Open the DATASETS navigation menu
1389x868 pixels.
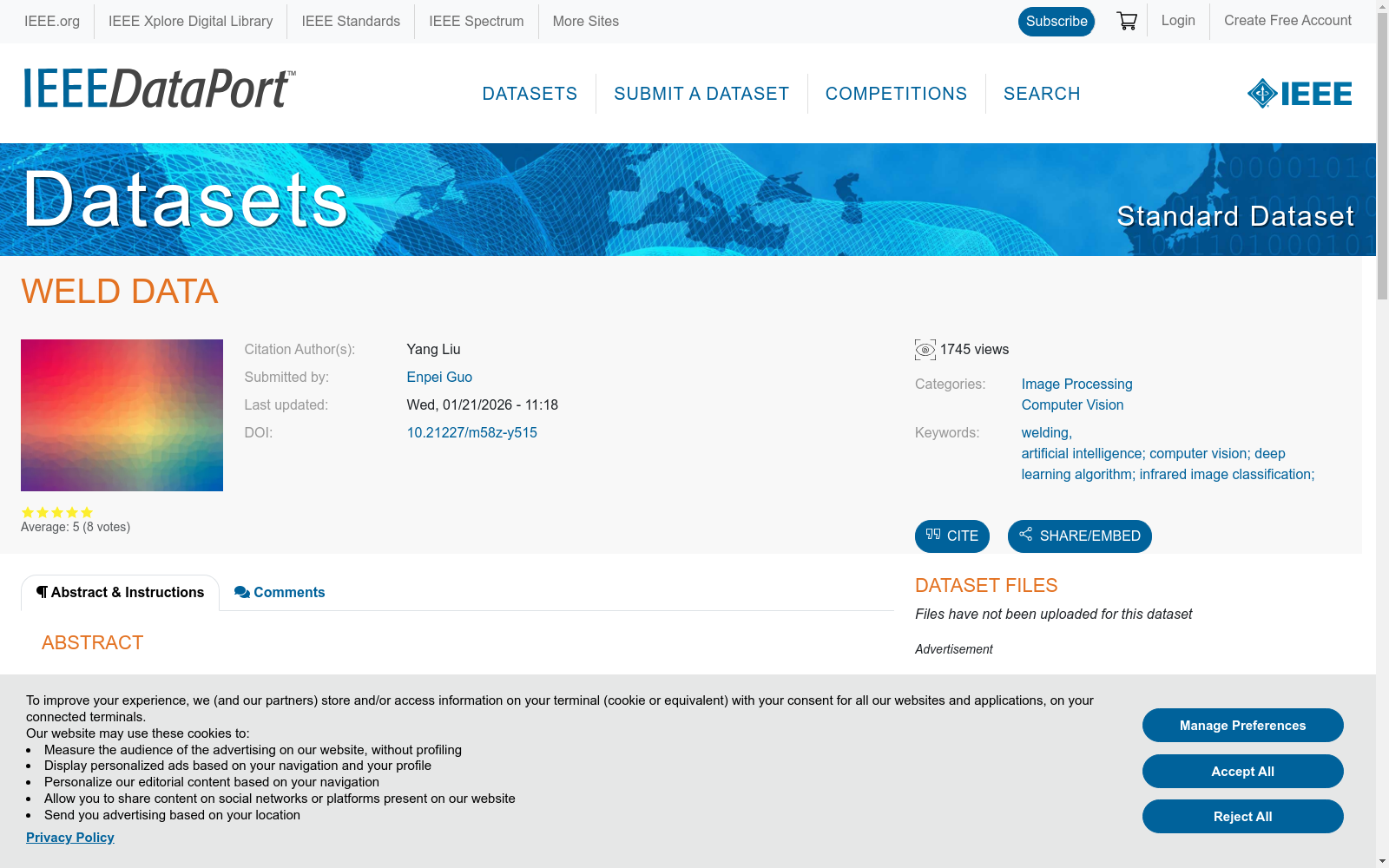click(x=530, y=94)
